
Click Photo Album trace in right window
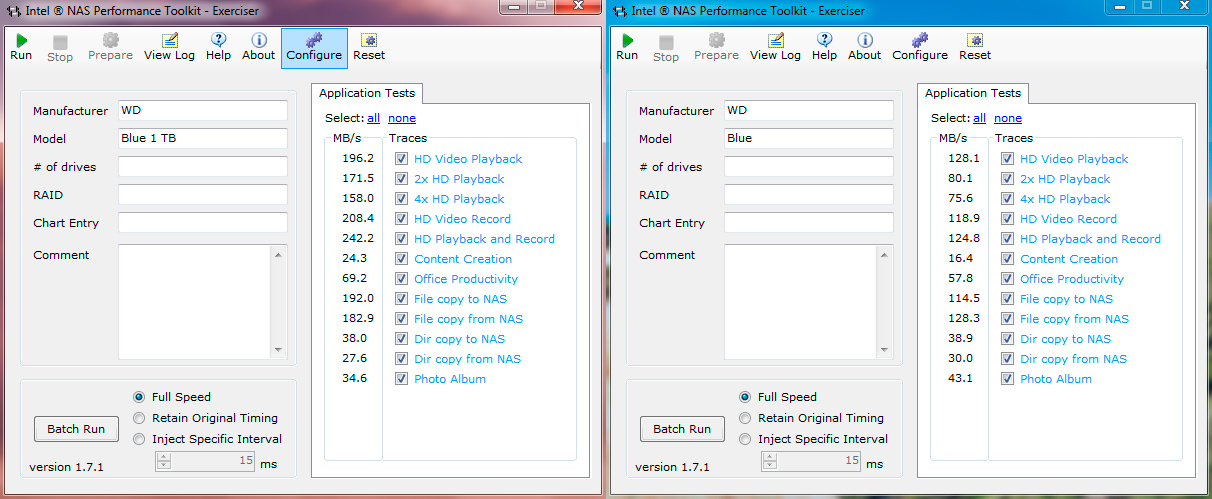[1056, 379]
